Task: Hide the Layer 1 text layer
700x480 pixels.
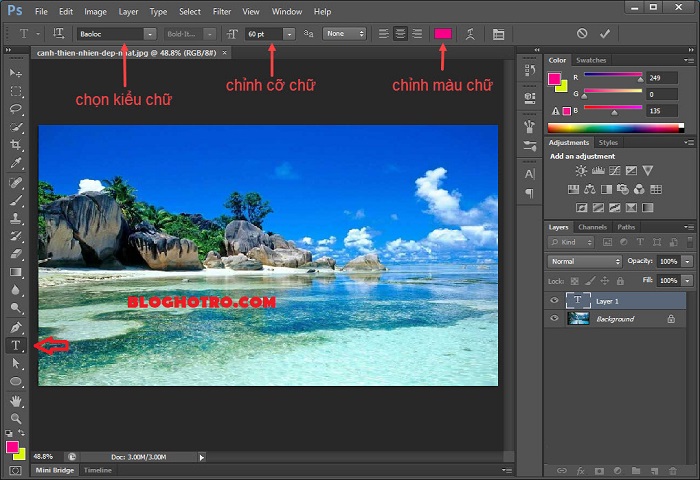Action: click(x=554, y=301)
